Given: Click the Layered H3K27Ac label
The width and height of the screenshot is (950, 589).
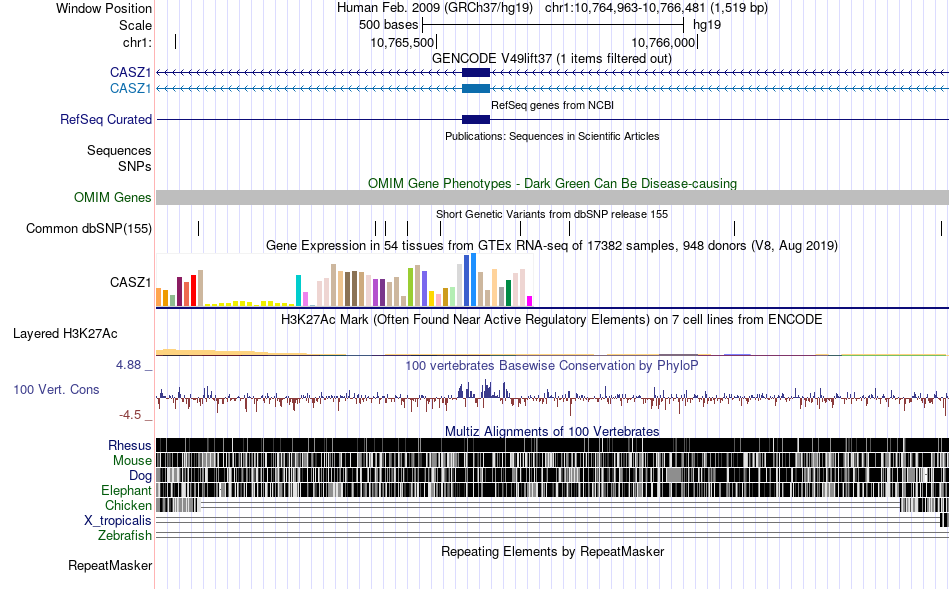Looking at the screenshot, I should (65, 334).
